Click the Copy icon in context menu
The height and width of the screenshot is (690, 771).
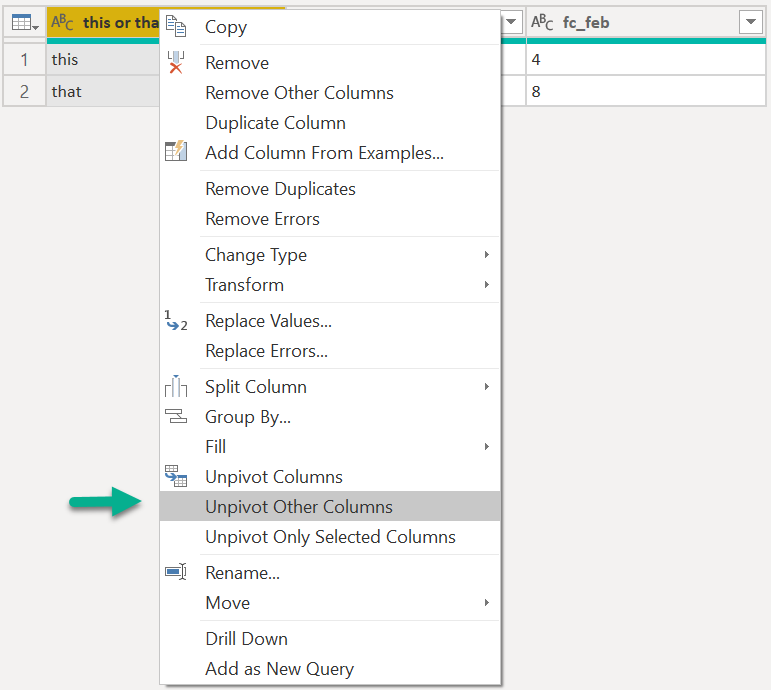[x=176, y=26]
